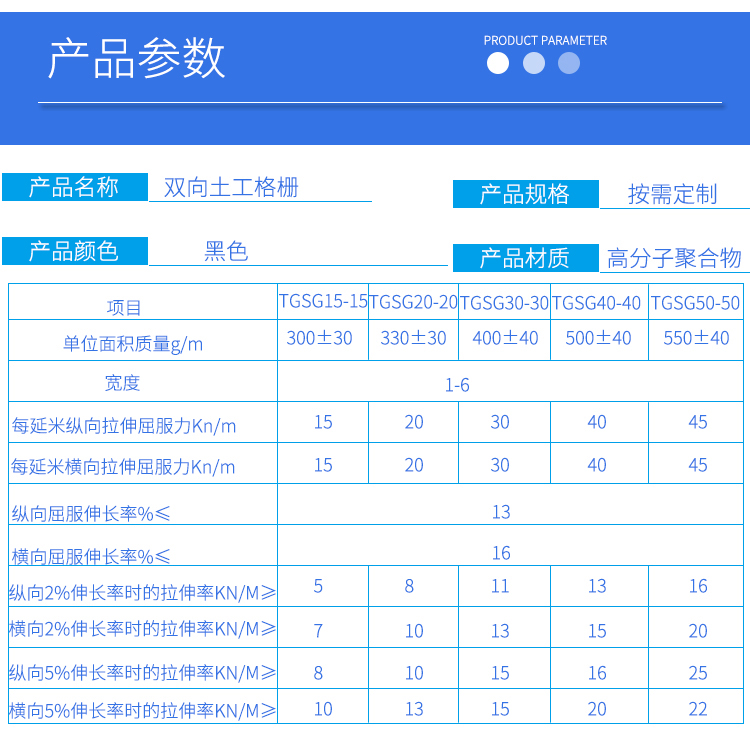Click the value 16 in 横向屈服伸长率 row

click(501, 553)
